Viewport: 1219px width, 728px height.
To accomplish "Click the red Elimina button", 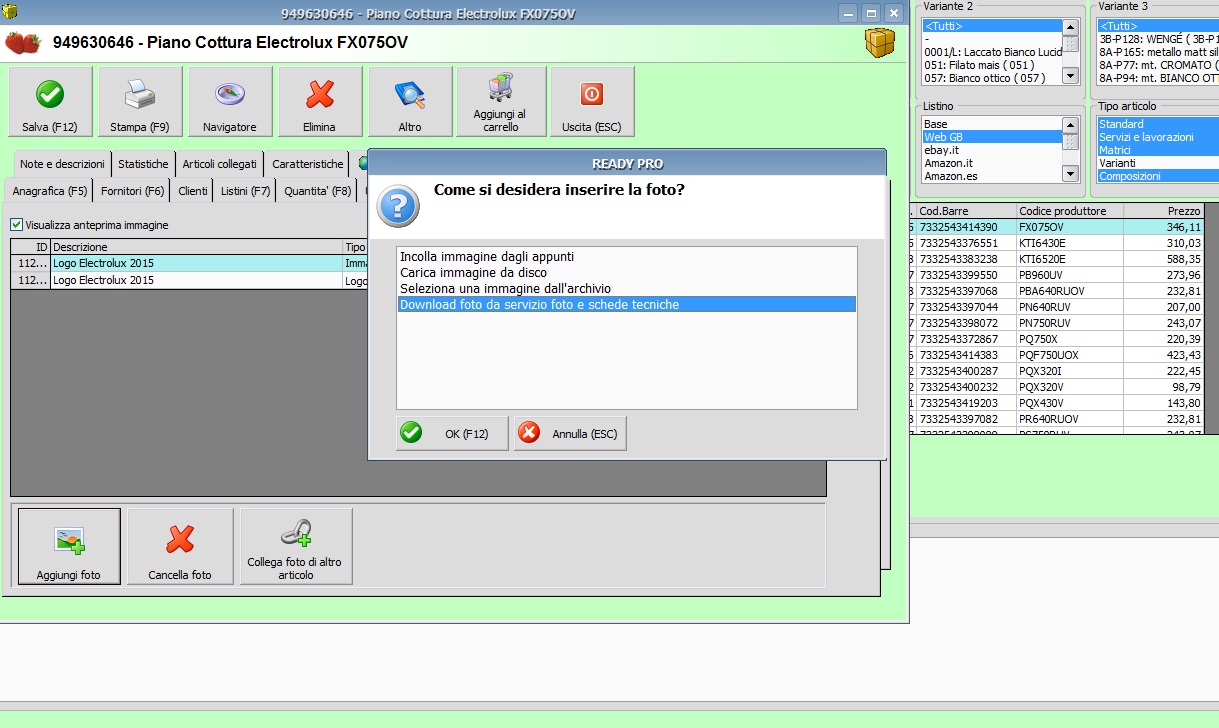I will coord(320,102).
